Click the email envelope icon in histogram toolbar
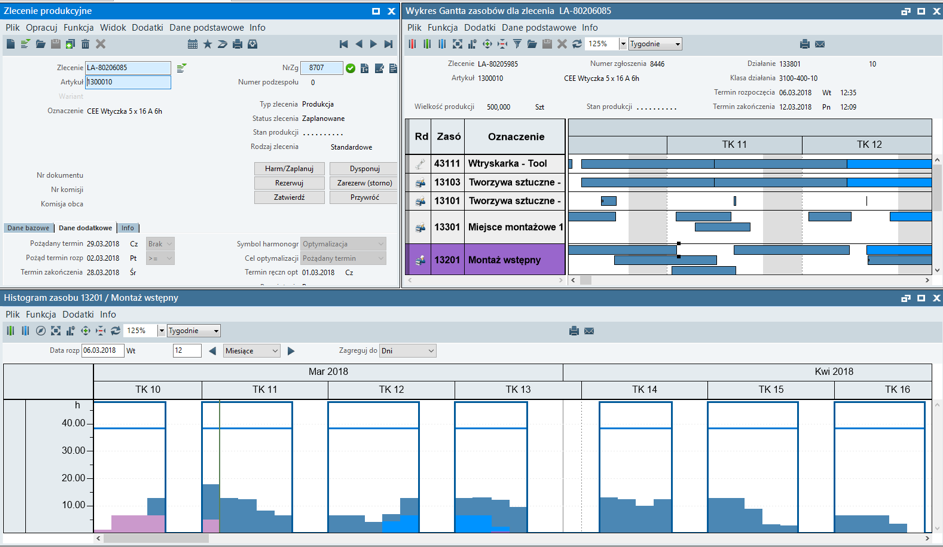This screenshot has width=943, height=547. tap(589, 331)
